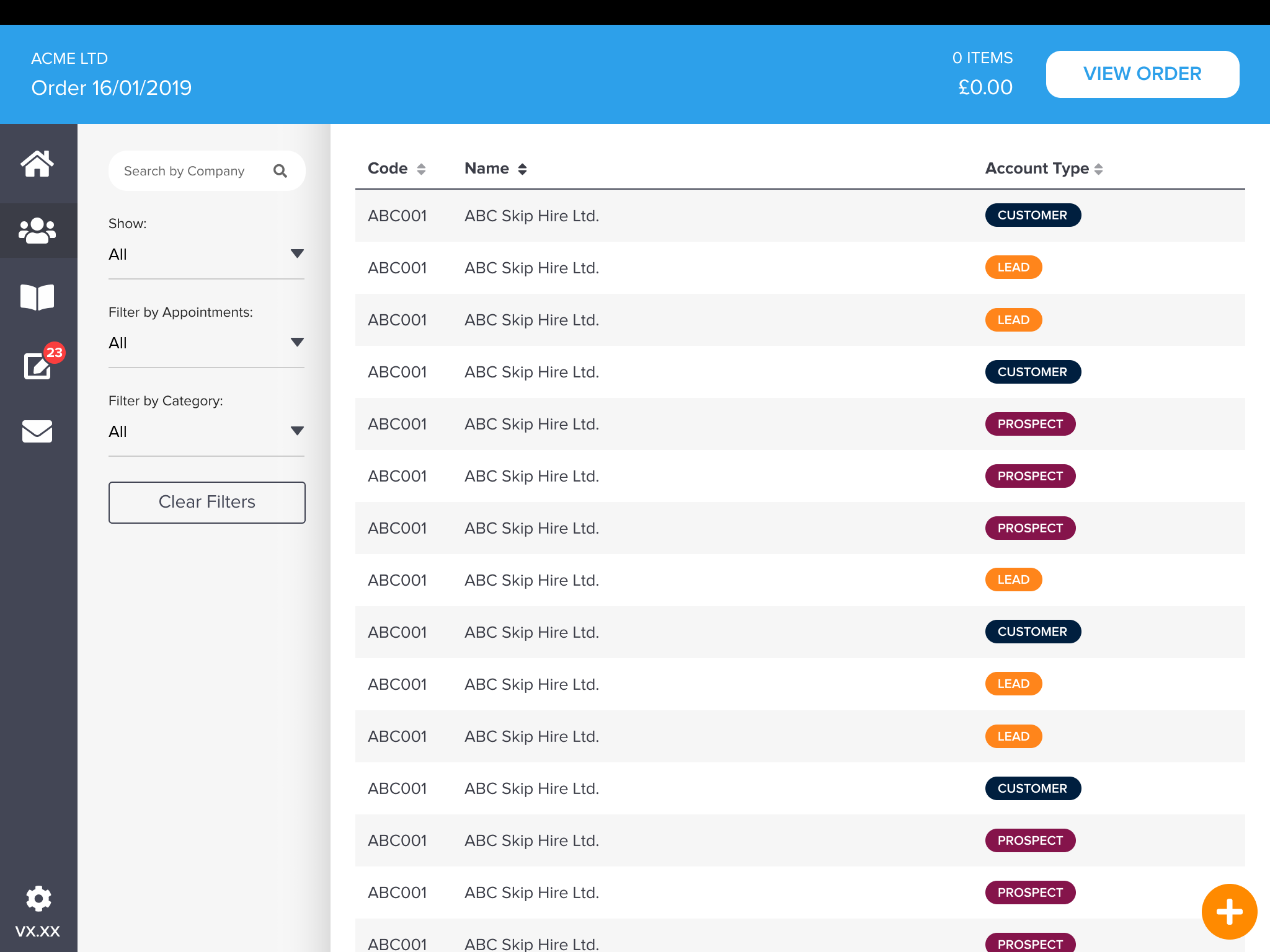The height and width of the screenshot is (952, 1270).
Task: Tap the orange plus add button
Action: (1229, 912)
